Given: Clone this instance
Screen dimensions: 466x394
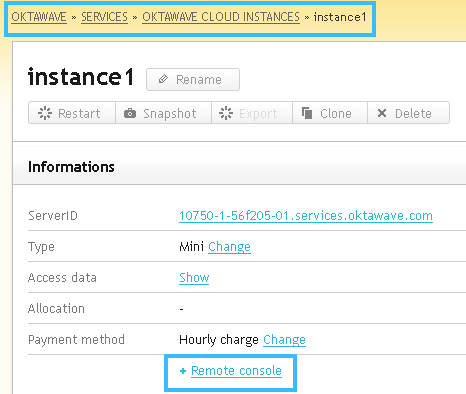Looking at the screenshot, I should (330, 113).
